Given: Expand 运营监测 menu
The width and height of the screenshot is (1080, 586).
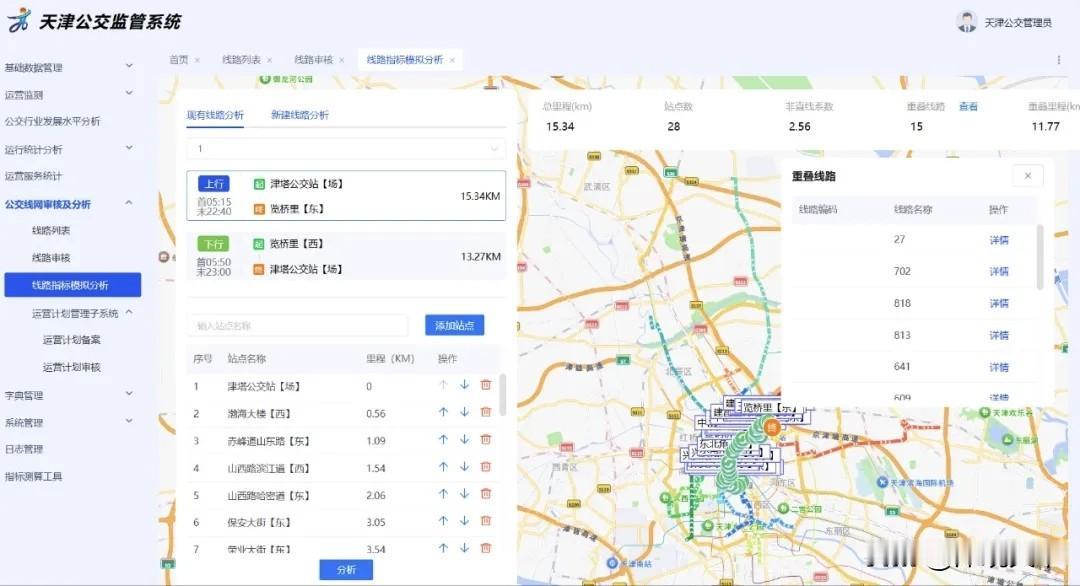Looking at the screenshot, I should (129, 94).
